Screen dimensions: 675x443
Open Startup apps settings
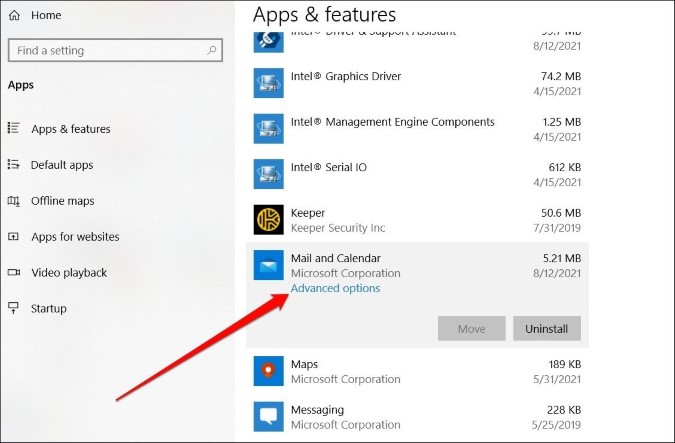49,308
